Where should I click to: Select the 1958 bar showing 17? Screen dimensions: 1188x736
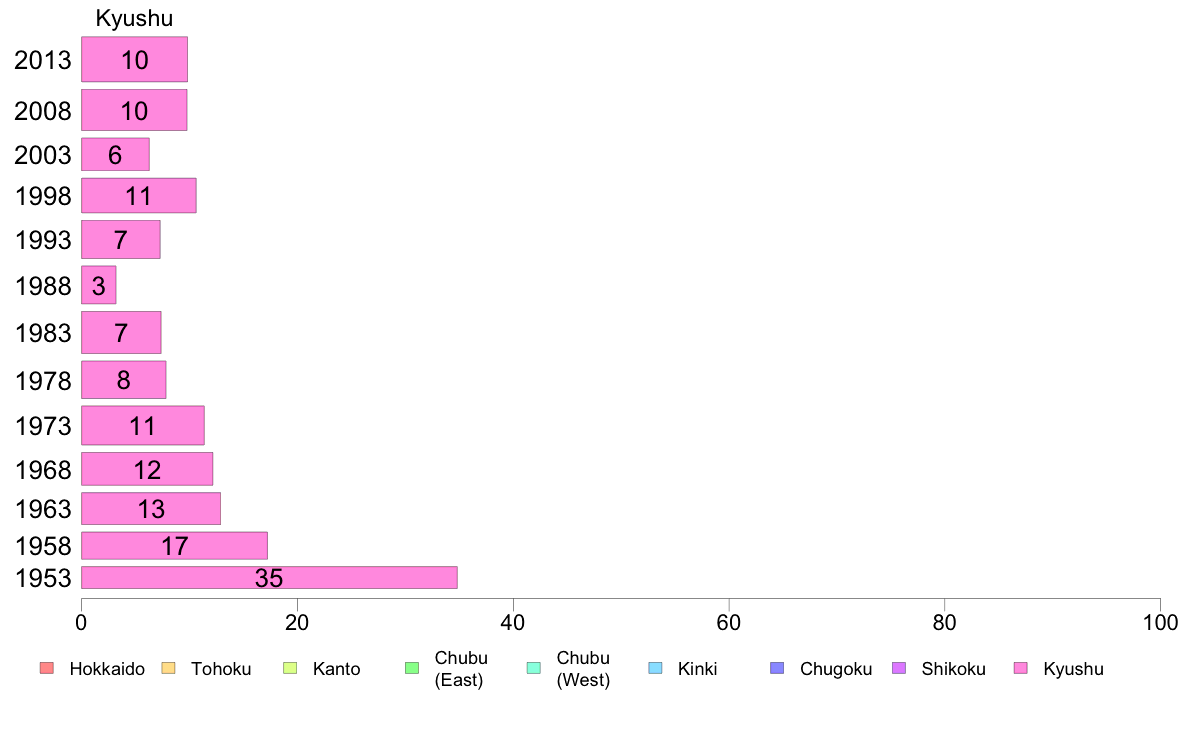(174, 546)
